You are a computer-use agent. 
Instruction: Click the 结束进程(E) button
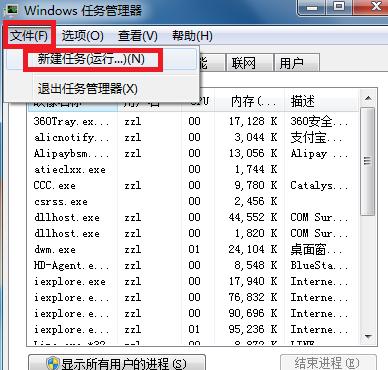(x=328, y=363)
